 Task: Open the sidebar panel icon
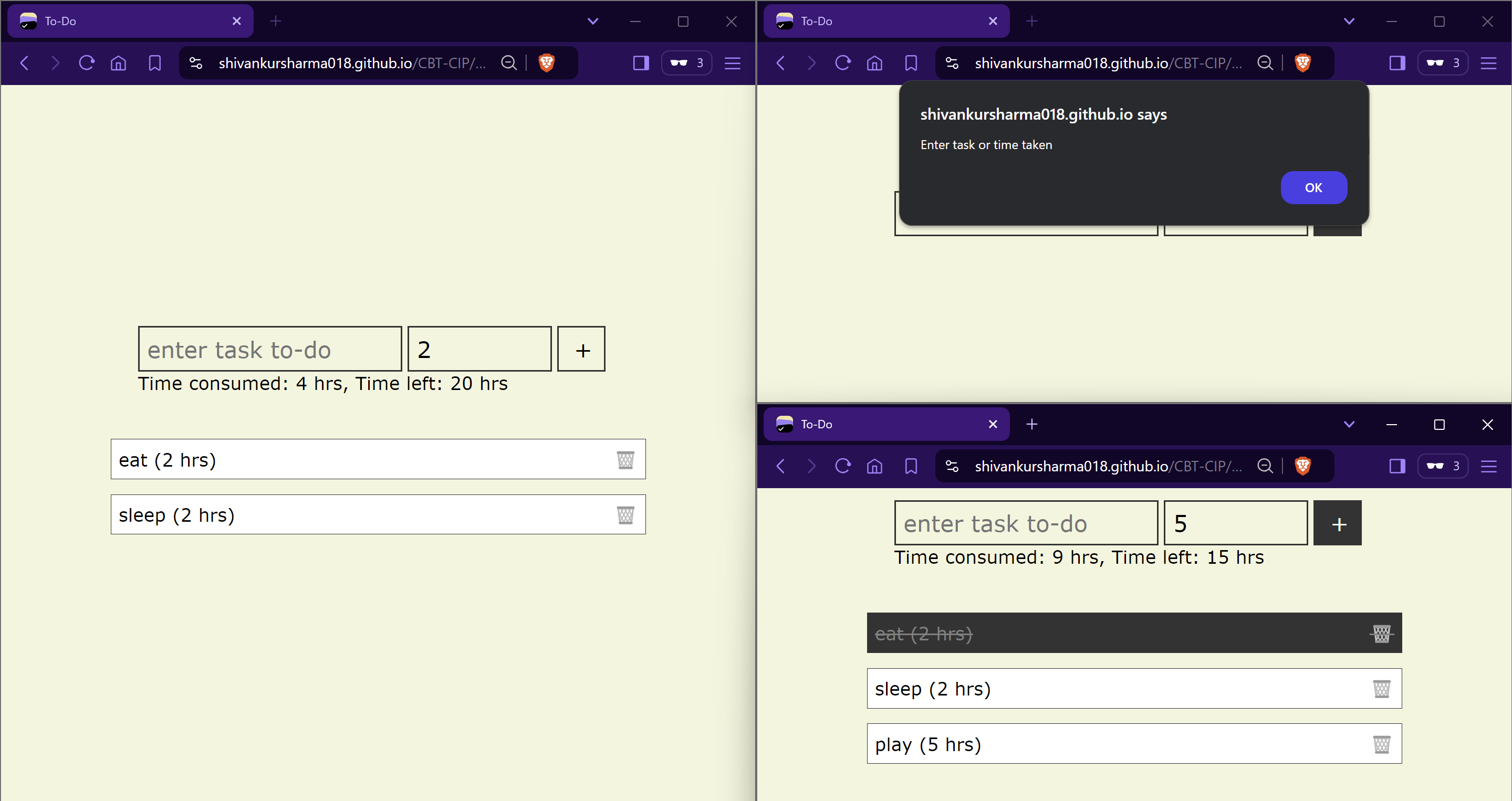(x=640, y=63)
